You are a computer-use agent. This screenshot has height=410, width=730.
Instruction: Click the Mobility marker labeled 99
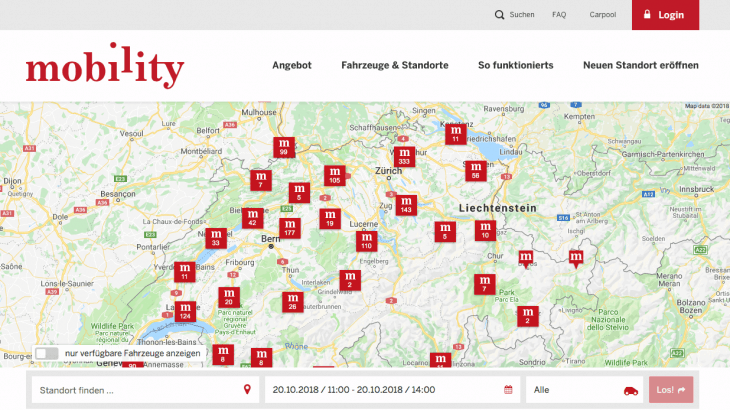pos(284,147)
